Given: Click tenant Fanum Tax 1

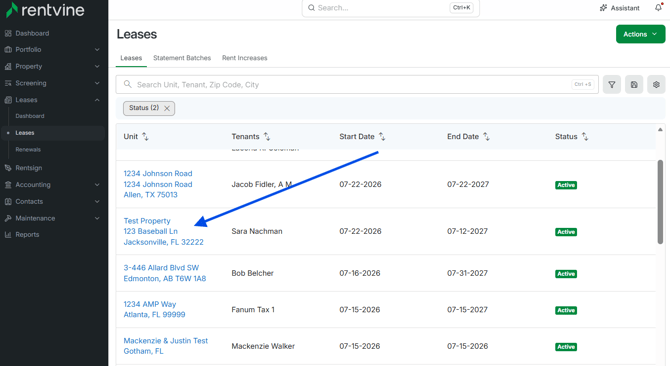Looking at the screenshot, I should (x=253, y=310).
